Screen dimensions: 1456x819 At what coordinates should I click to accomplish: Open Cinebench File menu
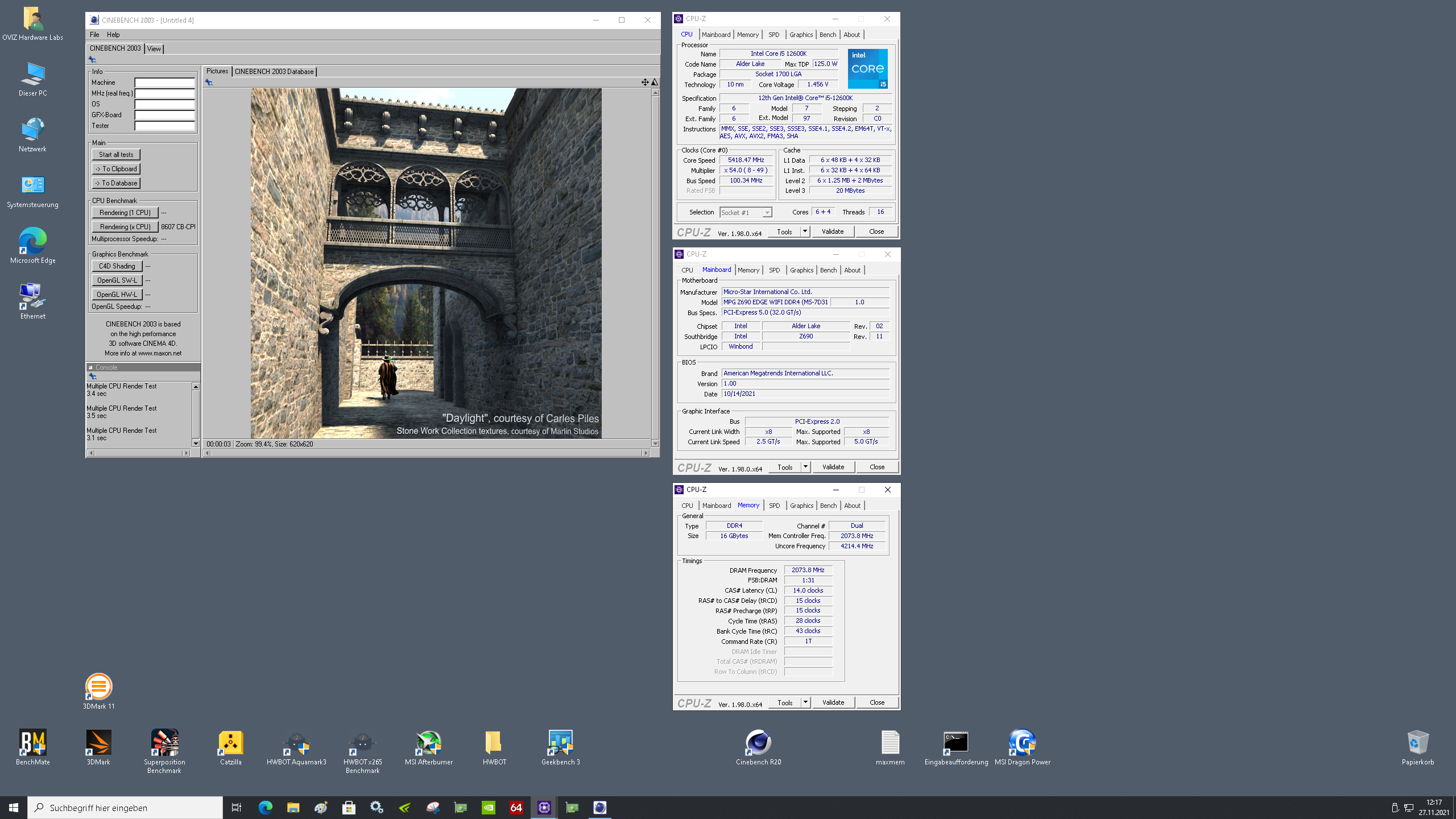click(x=94, y=35)
